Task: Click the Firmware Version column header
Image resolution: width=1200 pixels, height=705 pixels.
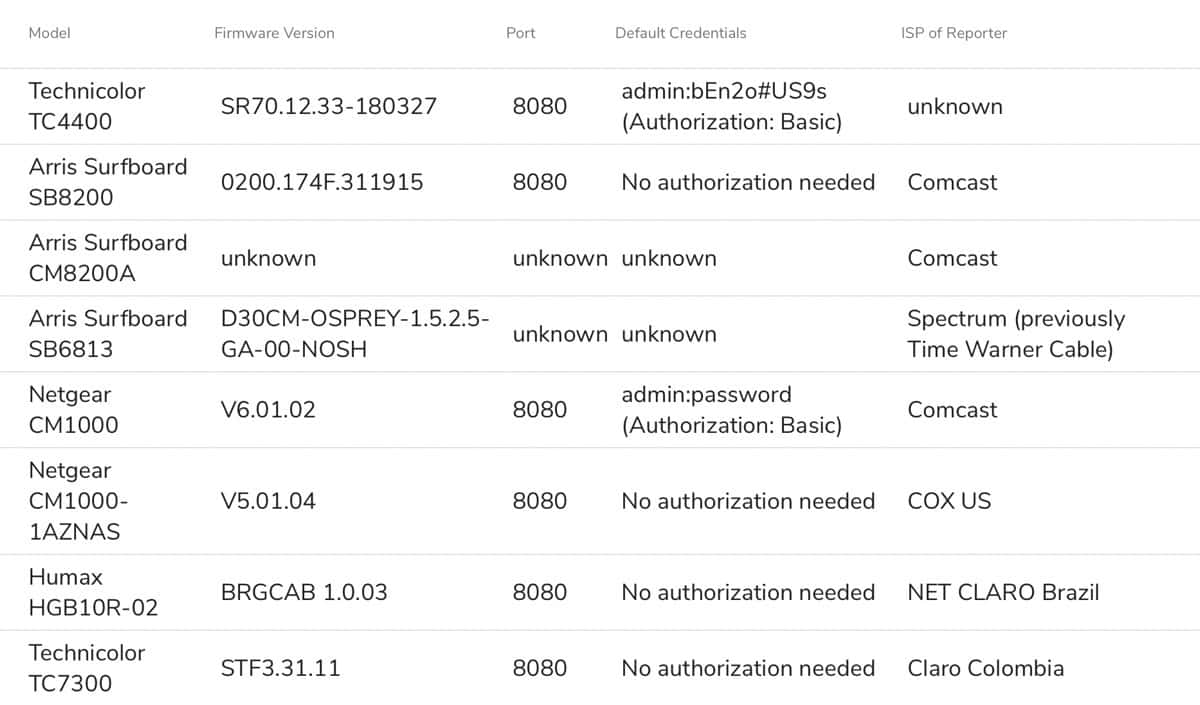Action: pyautogui.click(x=274, y=33)
